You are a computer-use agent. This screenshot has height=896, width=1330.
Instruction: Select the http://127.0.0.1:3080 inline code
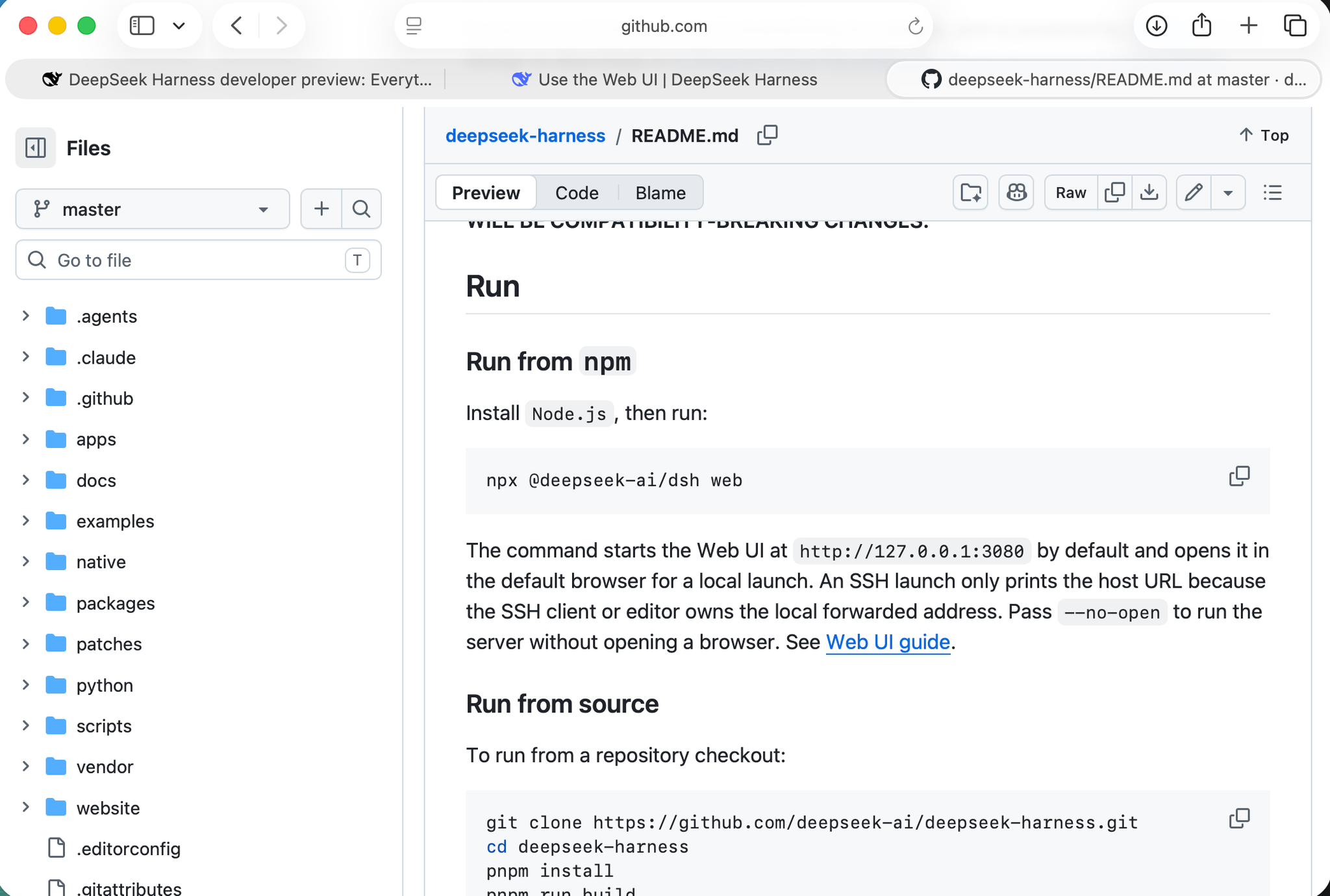pos(912,551)
